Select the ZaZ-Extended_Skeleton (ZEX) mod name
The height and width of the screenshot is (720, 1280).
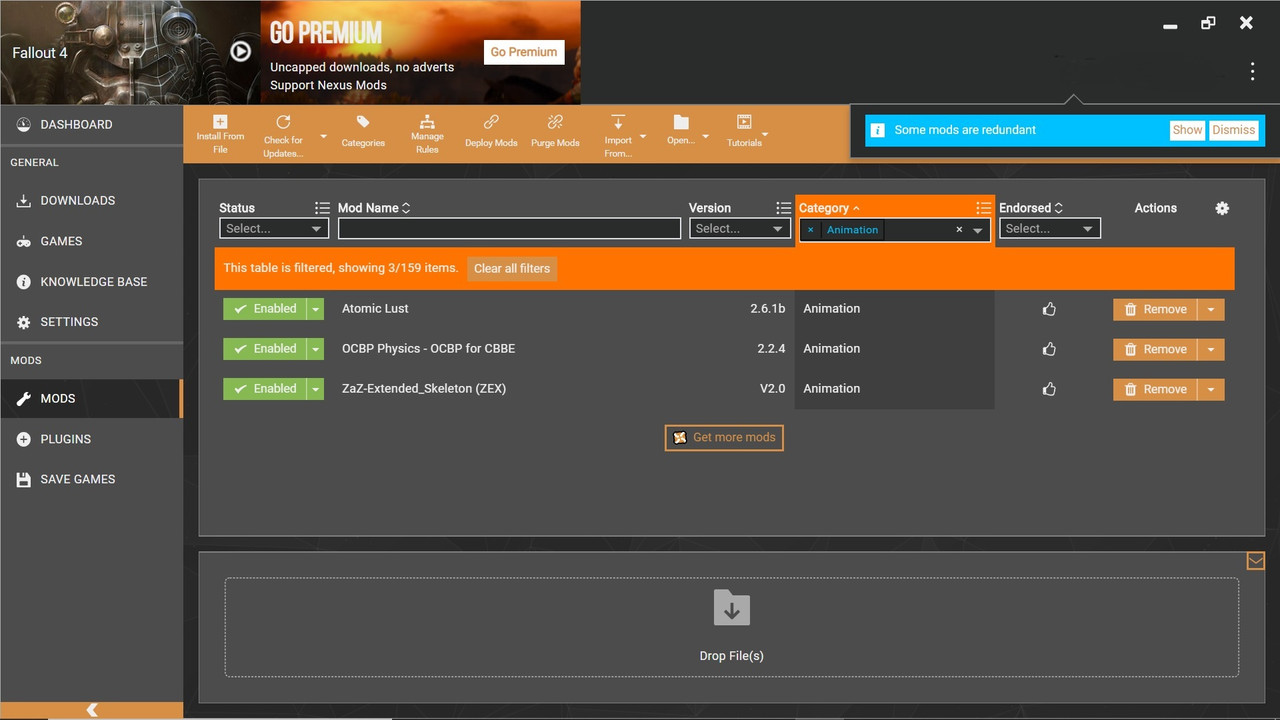424,389
